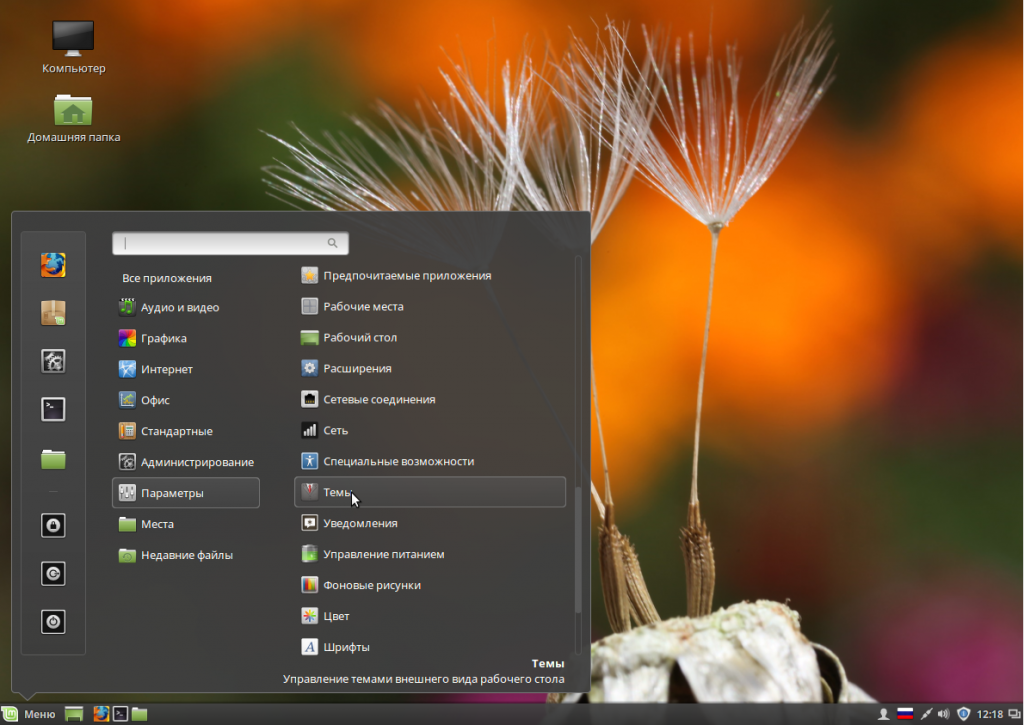
Task: Click the Меню button on the panel
Action: click(x=29, y=714)
